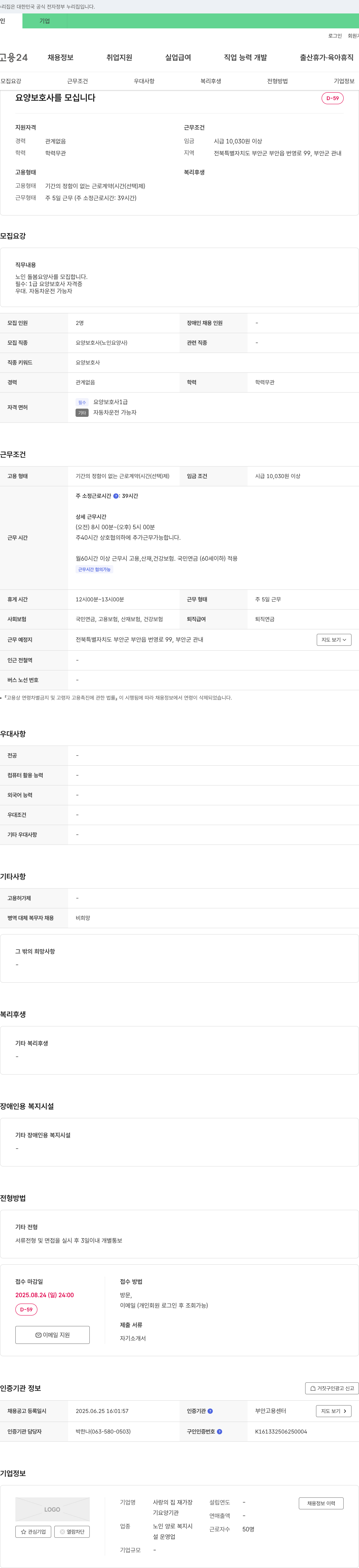Viewport: 359px width, 1568px height.
Task: Open the 취업지원 menu
Action: coord(119,57)
